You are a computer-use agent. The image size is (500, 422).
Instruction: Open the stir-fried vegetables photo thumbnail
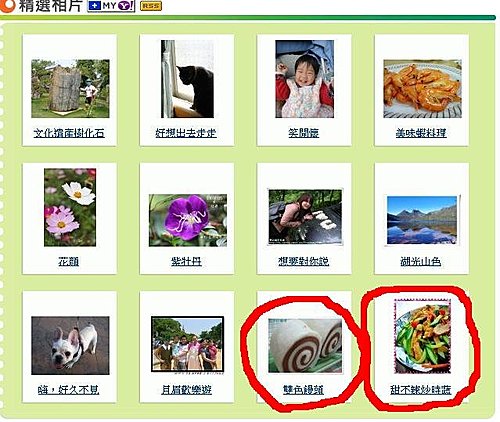pos(422,336)
